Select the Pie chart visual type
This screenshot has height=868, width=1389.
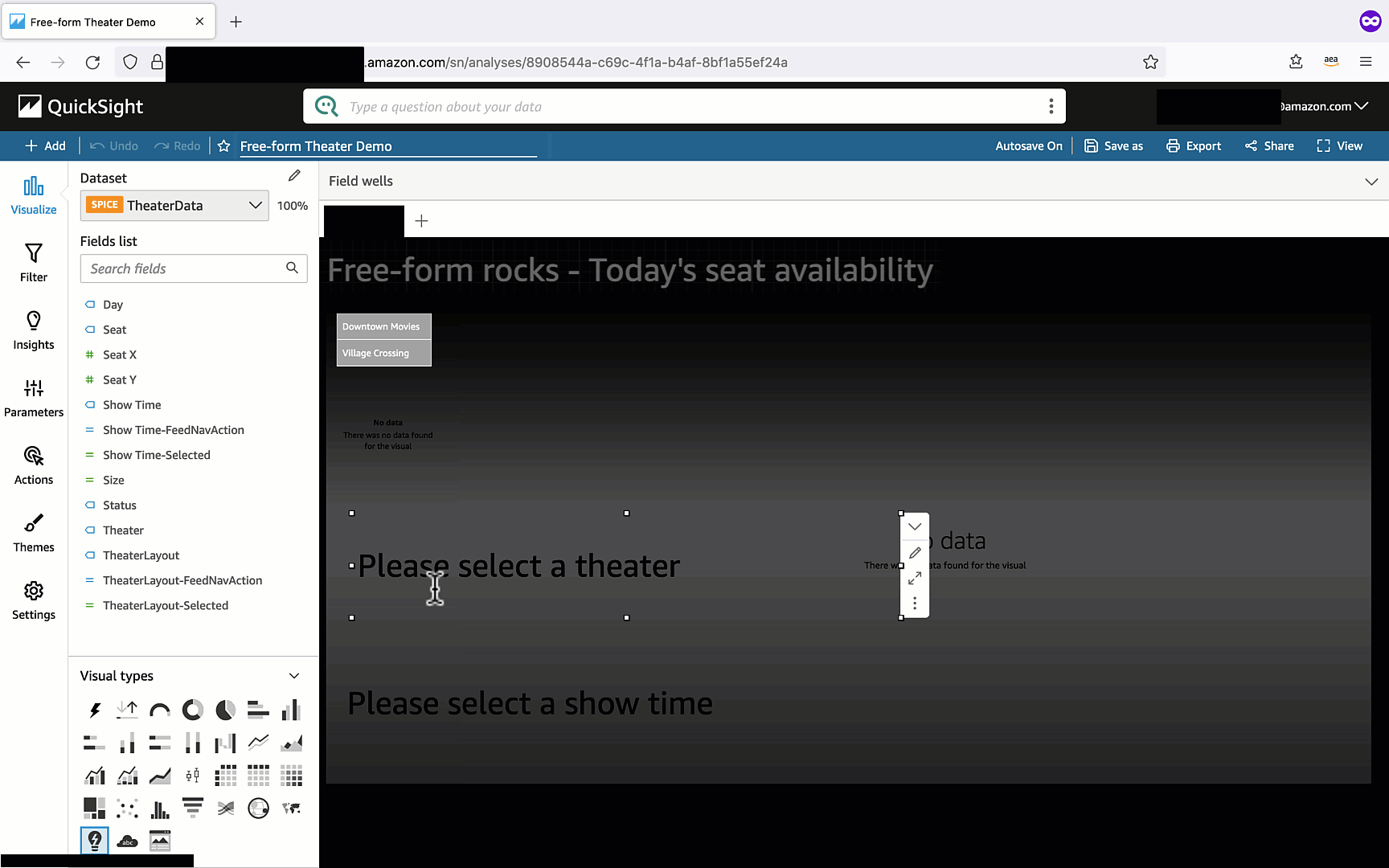[x=226, y=710]
